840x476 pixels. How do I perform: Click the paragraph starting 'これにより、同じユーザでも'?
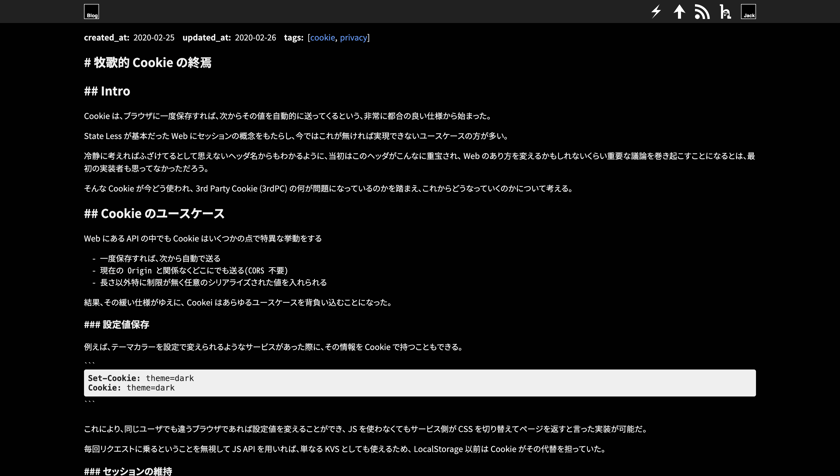[x=366, y=429]
